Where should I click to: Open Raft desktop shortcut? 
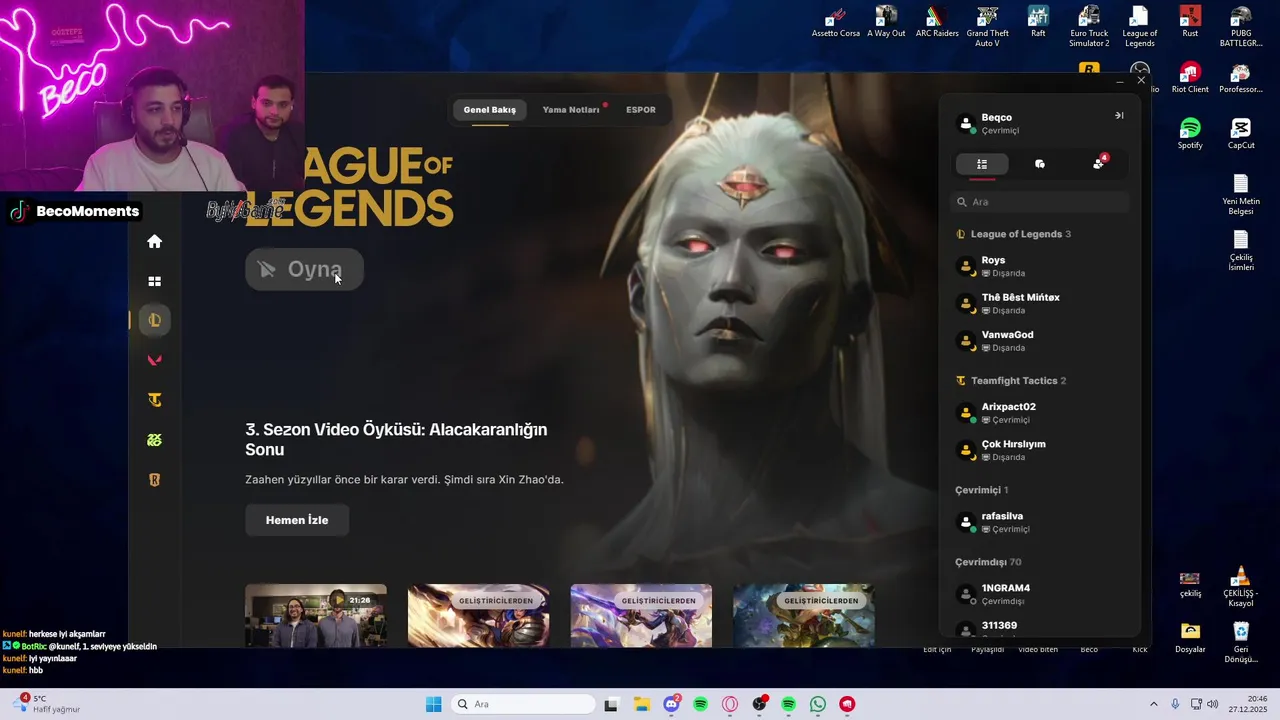pos(1038,23)
